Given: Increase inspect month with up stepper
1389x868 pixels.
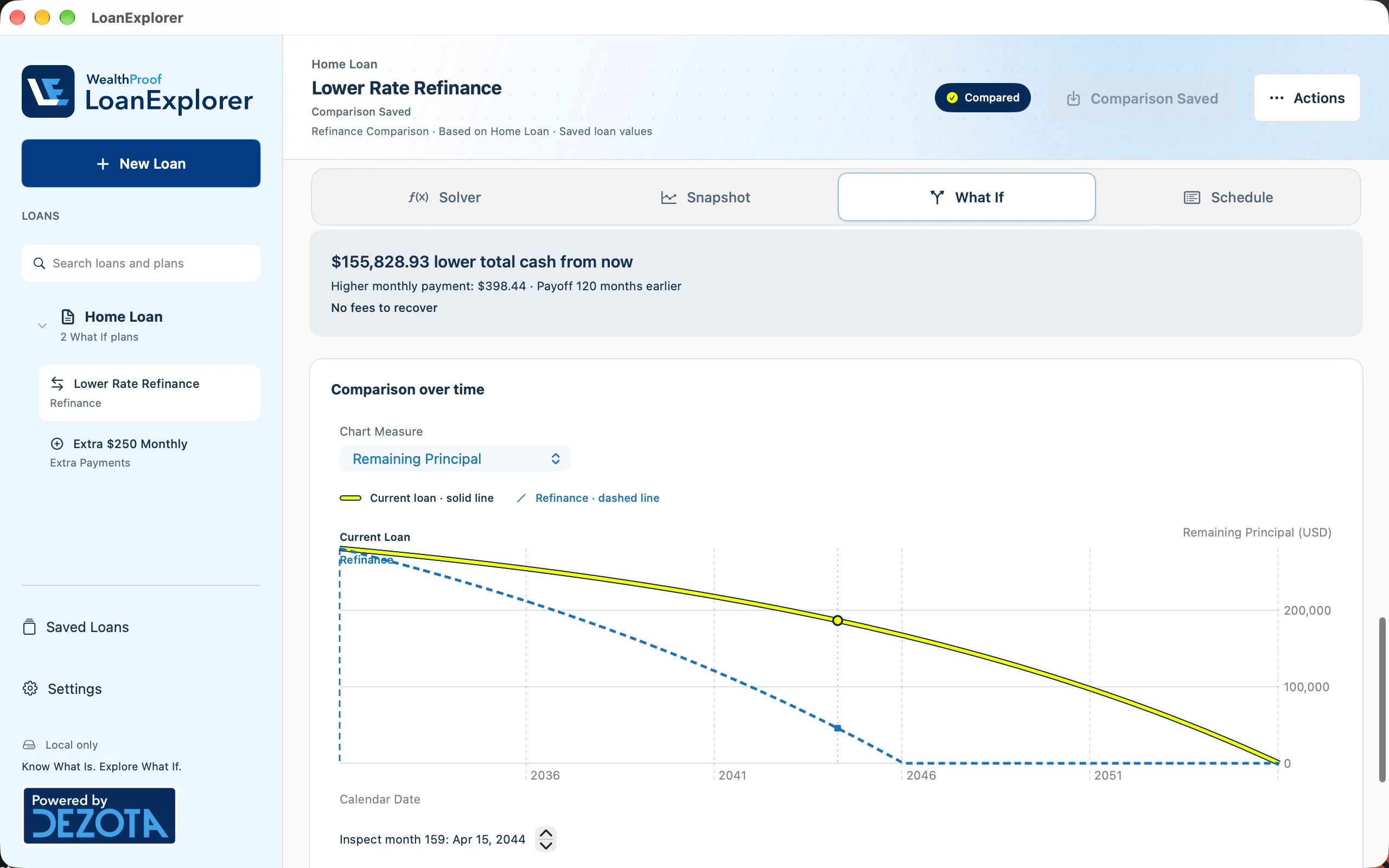Looking at the screenshot, I should (546, 833).
